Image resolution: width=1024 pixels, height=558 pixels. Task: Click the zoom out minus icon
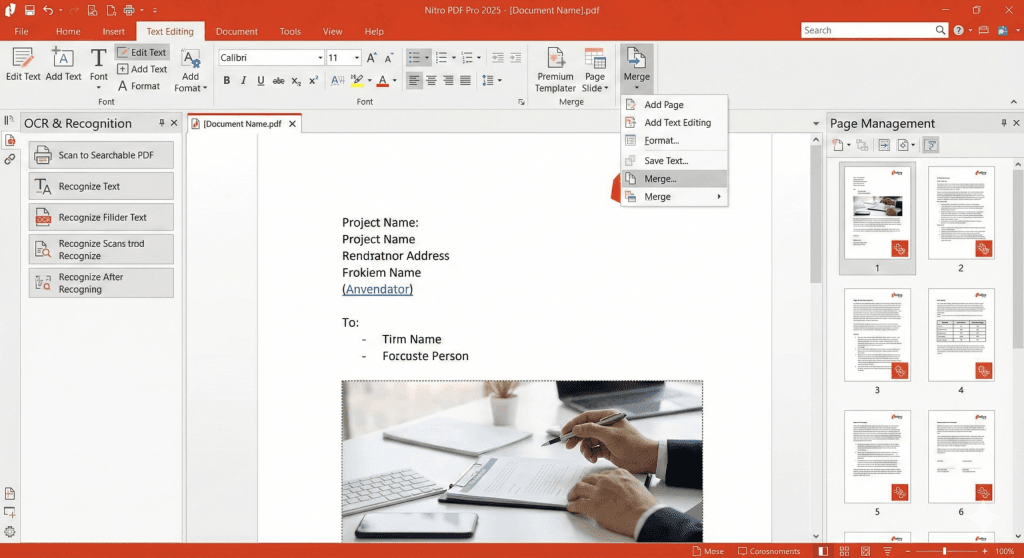(908, 551)
